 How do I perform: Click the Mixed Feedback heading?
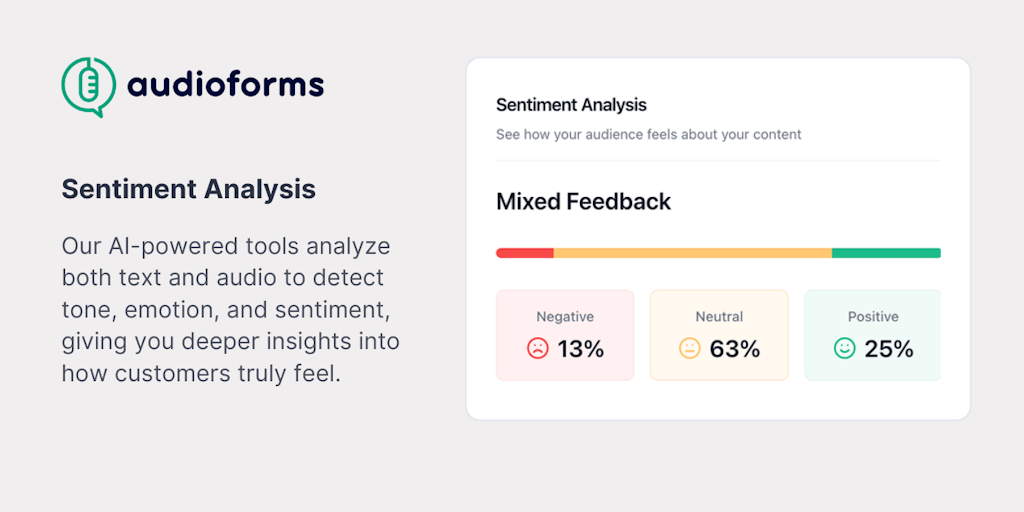pyautogui.click(x=583, y=202)
